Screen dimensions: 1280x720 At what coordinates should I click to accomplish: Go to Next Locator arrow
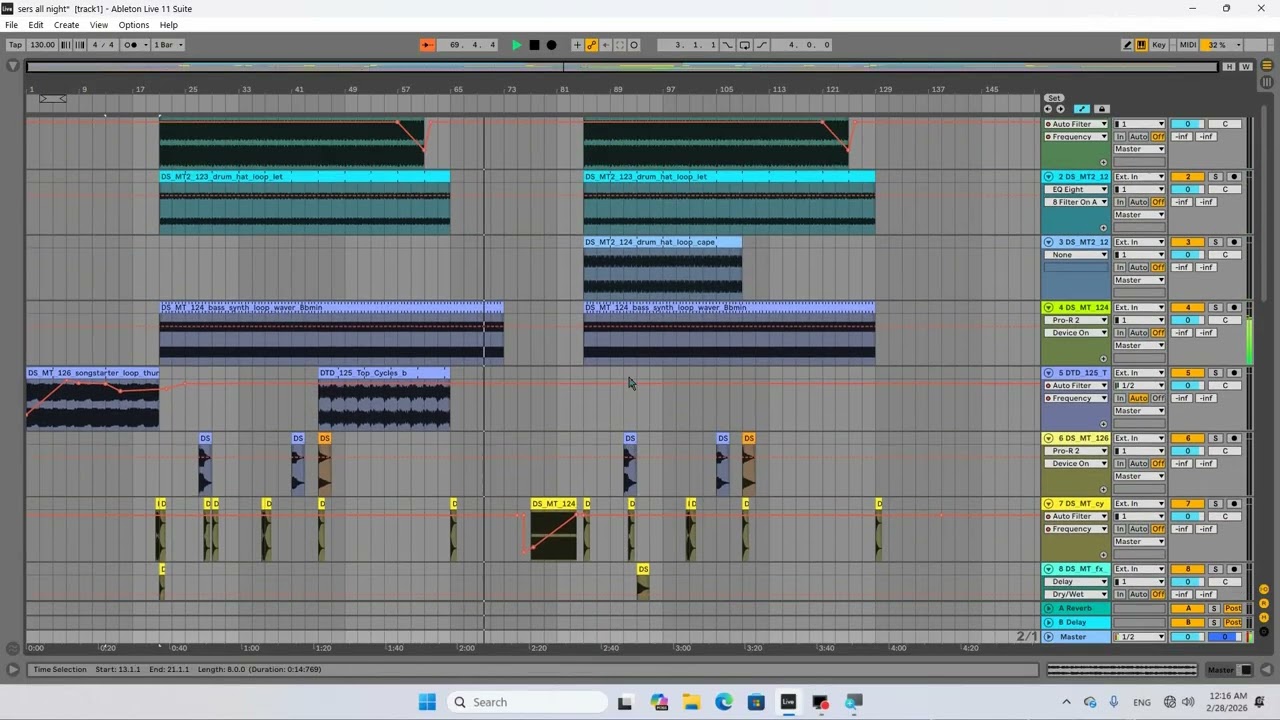[x=1059, y=109]
